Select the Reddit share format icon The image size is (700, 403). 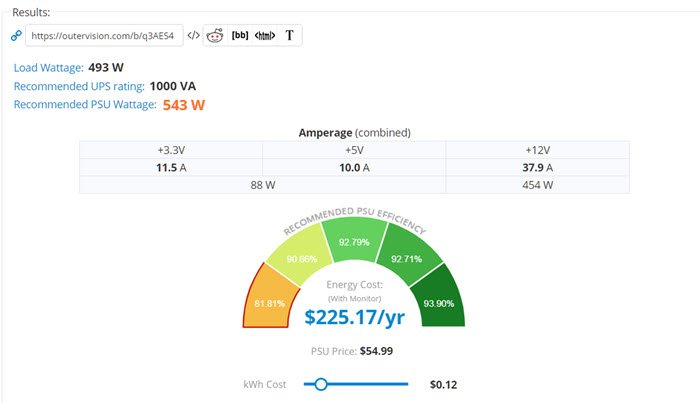216,36
